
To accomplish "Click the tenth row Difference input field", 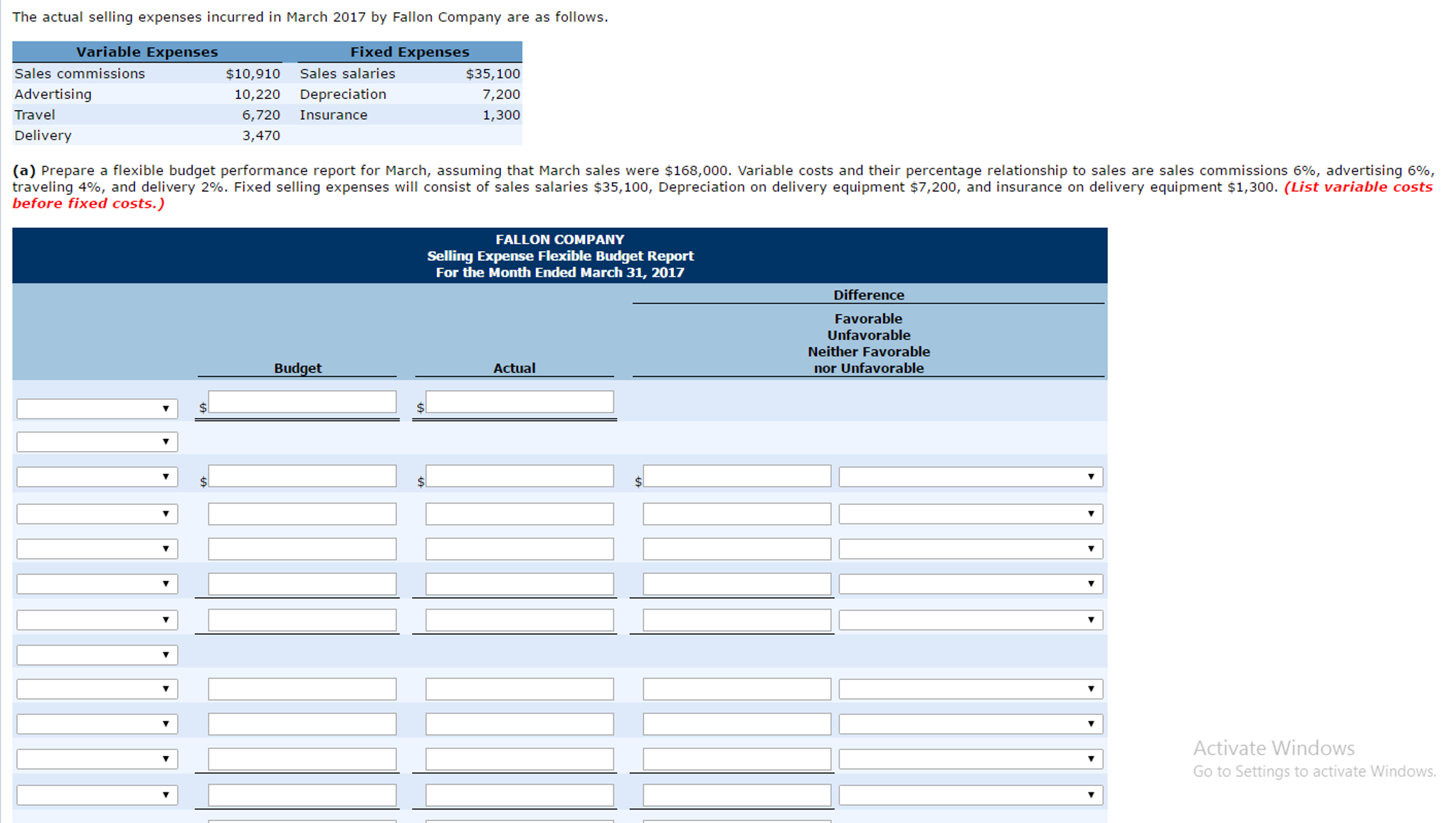I will pos(737,724).
